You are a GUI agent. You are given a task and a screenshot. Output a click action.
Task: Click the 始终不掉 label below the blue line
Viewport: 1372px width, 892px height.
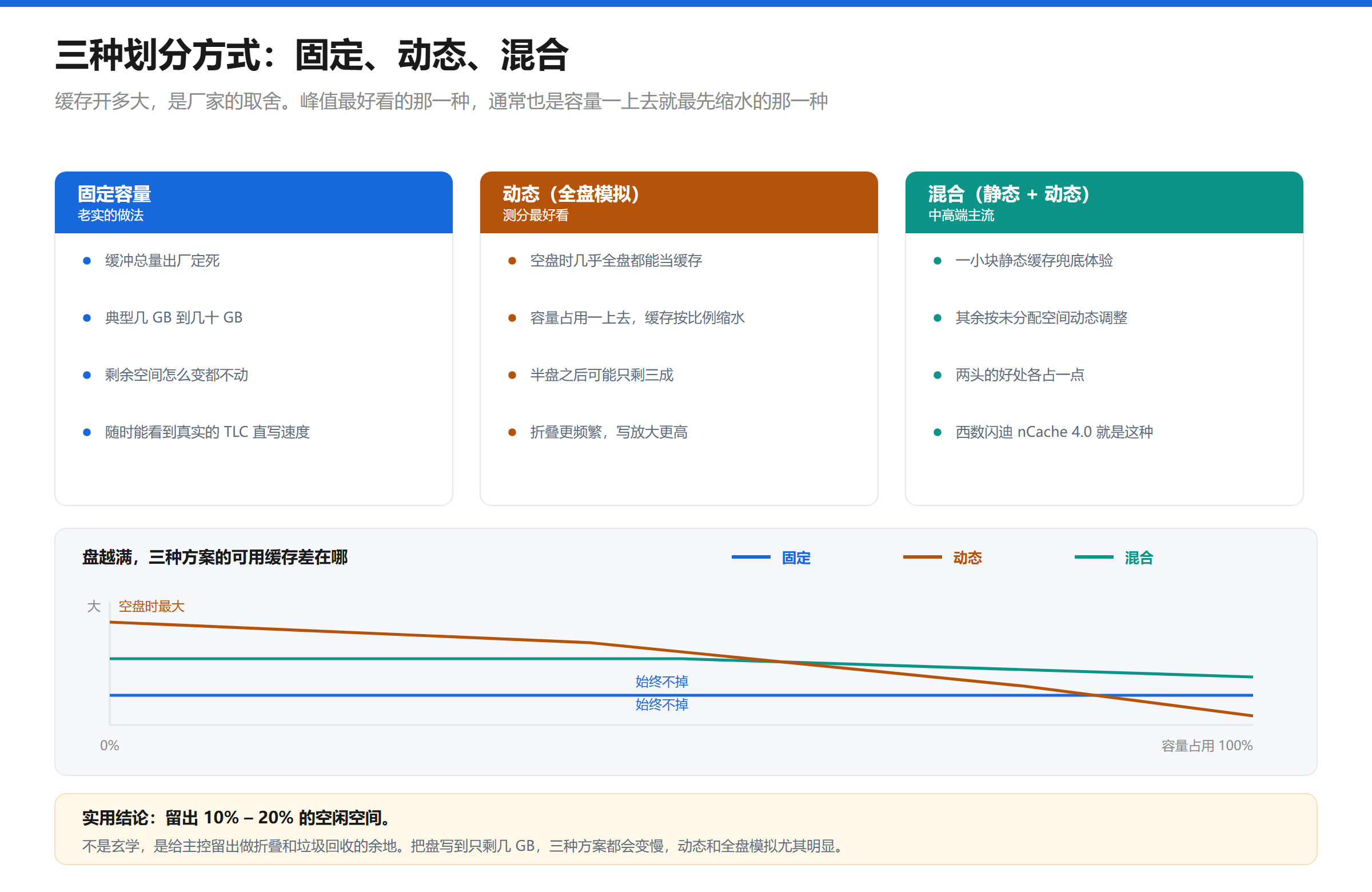tap(662, 704)
